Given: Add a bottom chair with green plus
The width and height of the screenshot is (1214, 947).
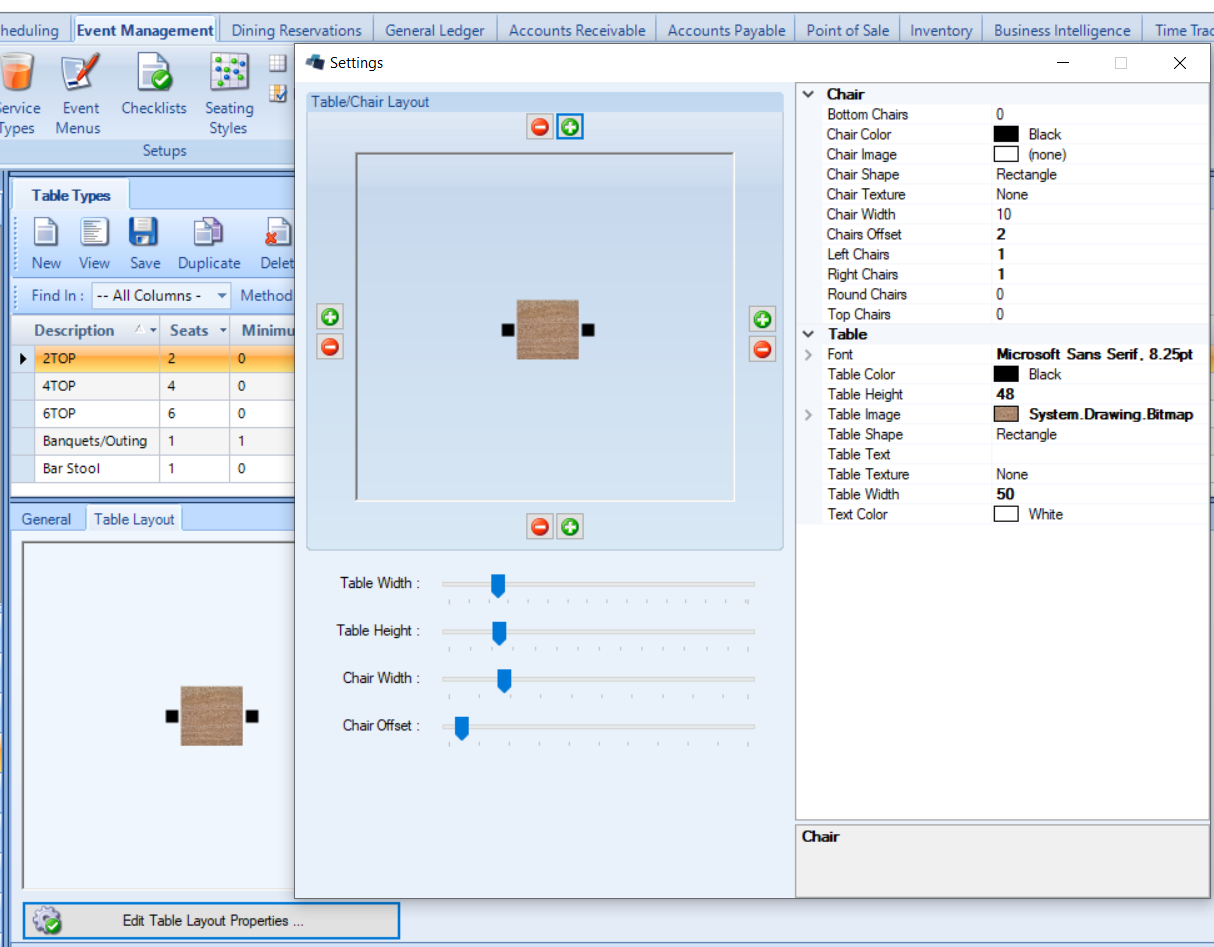Looking at the screenshot, I should [x=570, y=526].
